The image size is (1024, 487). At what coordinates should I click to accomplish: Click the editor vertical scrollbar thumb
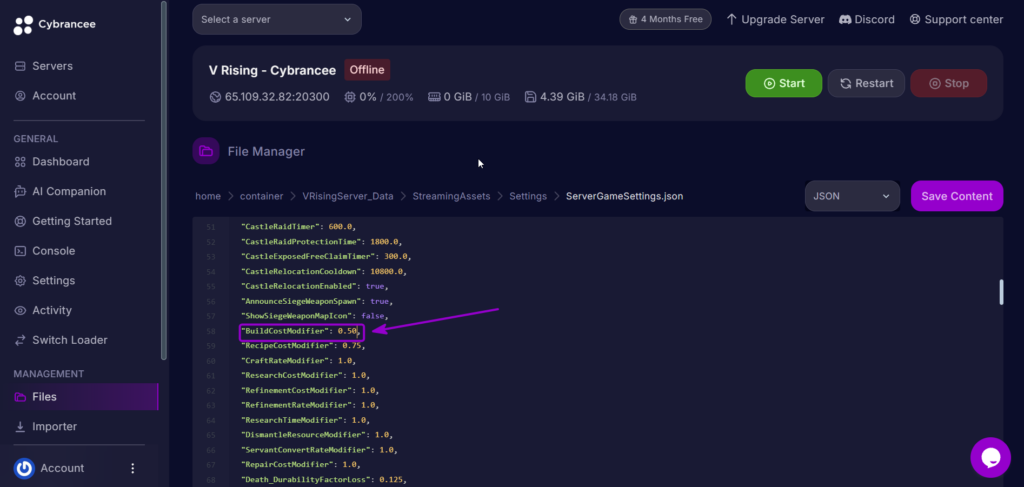(x=1001, y=292)
